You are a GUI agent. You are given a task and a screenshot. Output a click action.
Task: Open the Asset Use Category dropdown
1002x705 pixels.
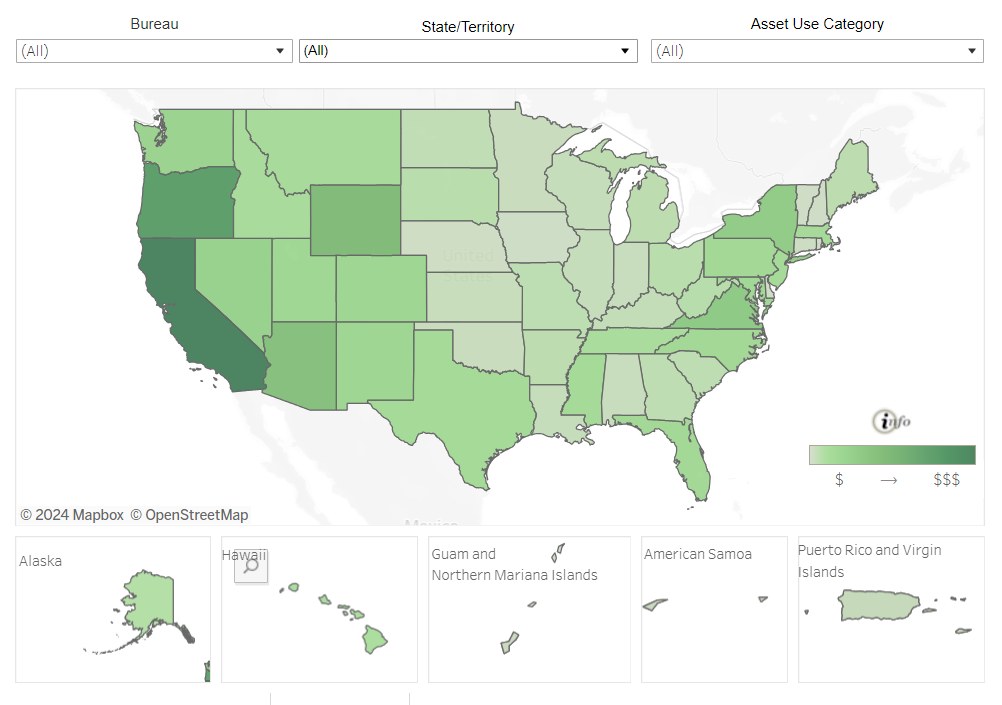point(817,51)
